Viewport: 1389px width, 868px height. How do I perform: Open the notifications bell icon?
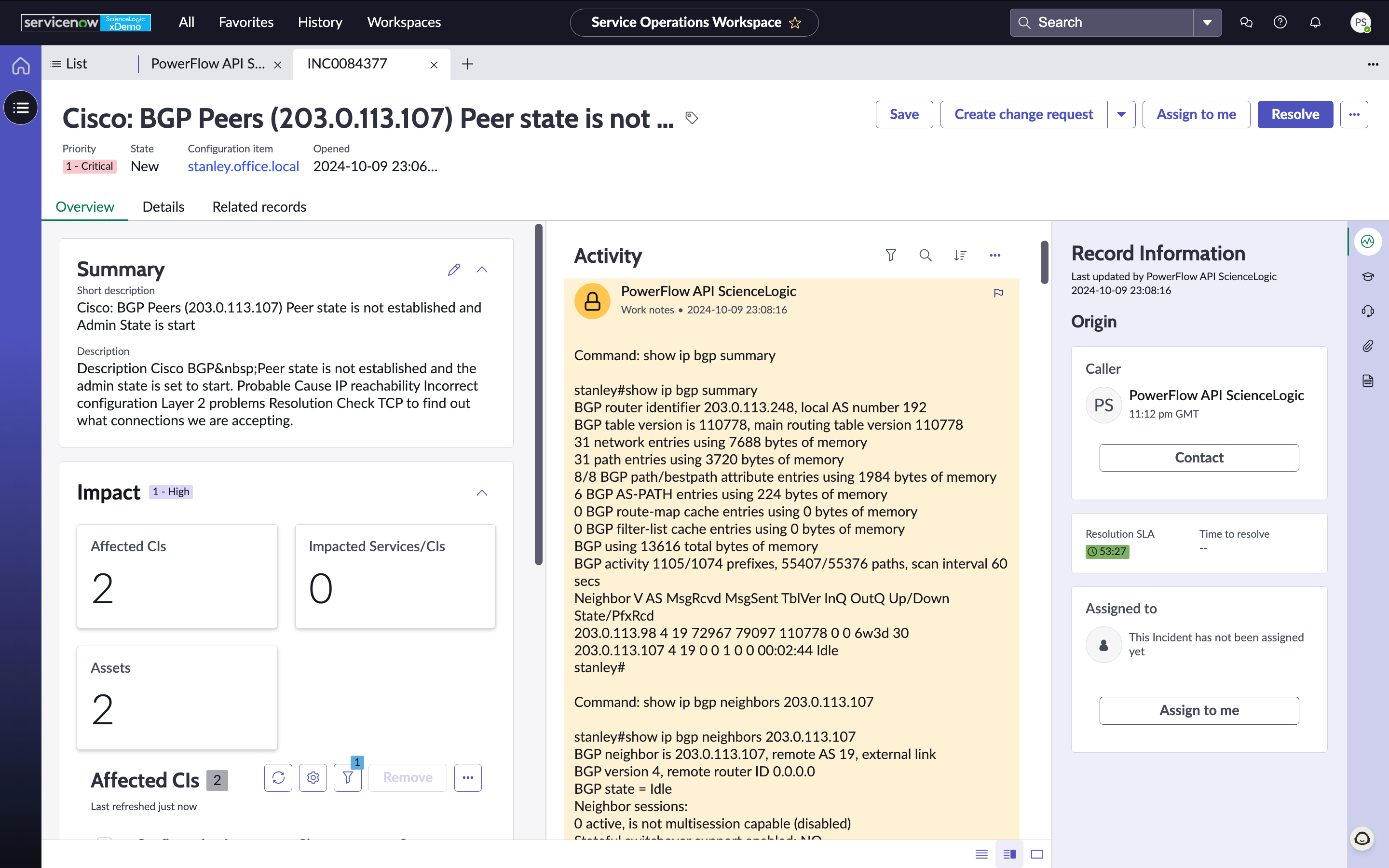(1315, 22)
